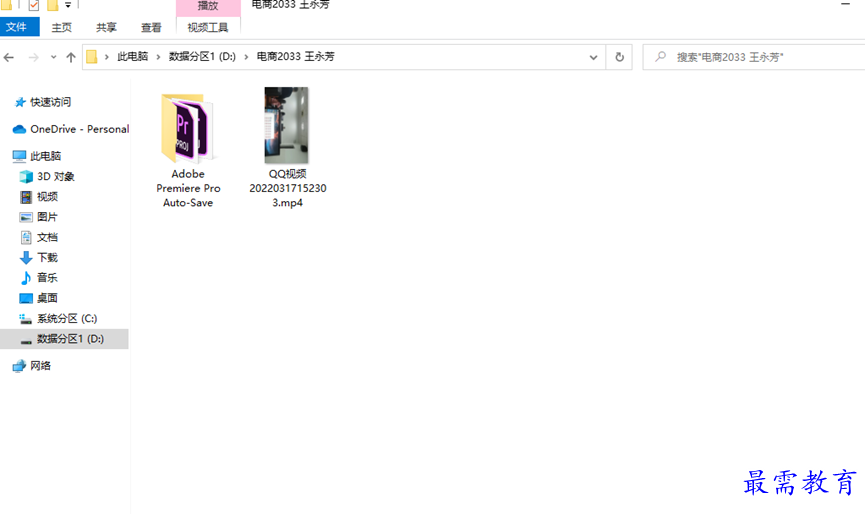Click 此电脑 in the address breadcrumb
Image resolution: width=865 pixels, height=514 pixels.
(x=132, y=56)
